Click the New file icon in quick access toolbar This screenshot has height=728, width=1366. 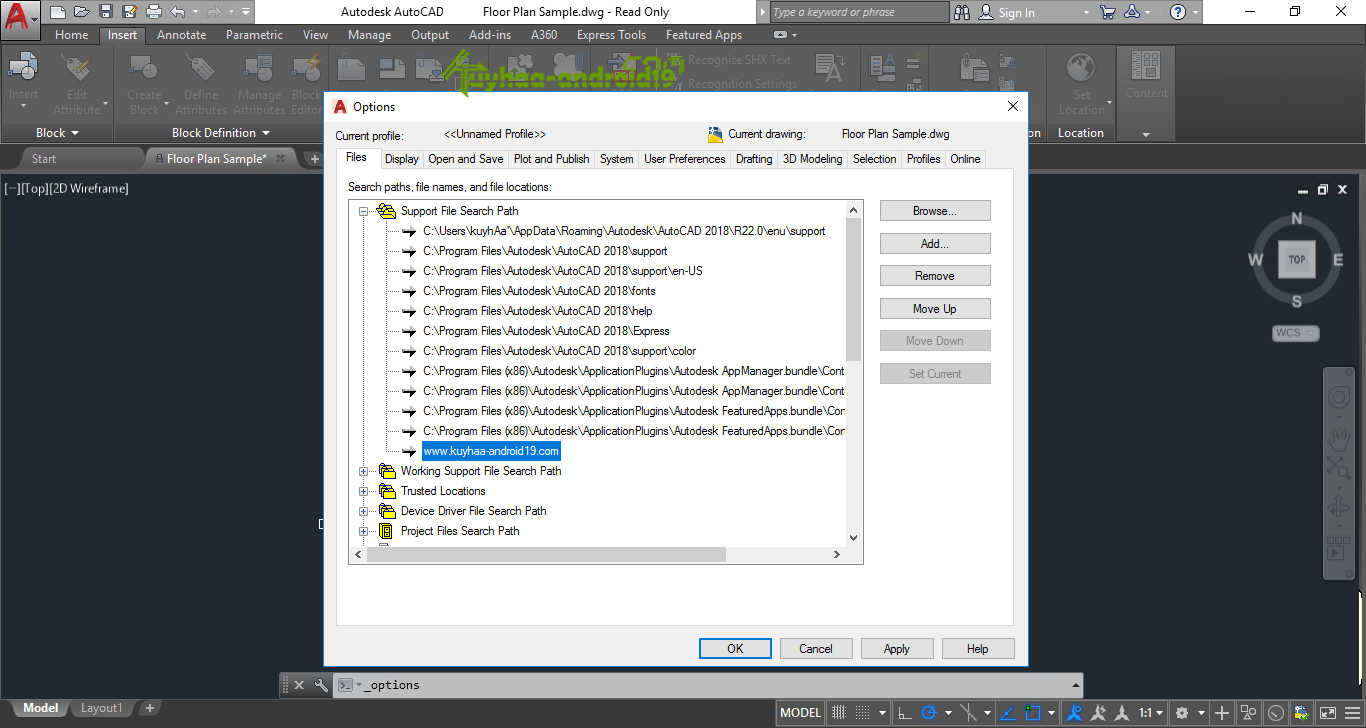[x=58, y=12]
